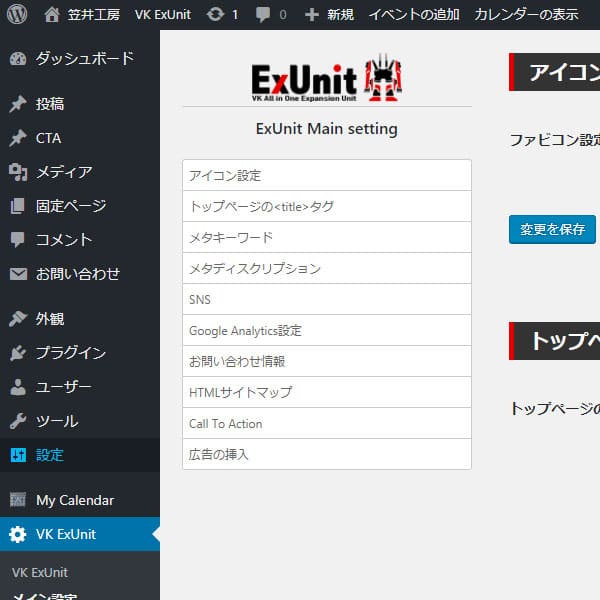The height and width of the screenshot is (600, 600).
Task: Click the VK ExUnit gear icon
Action: (18, 534)
